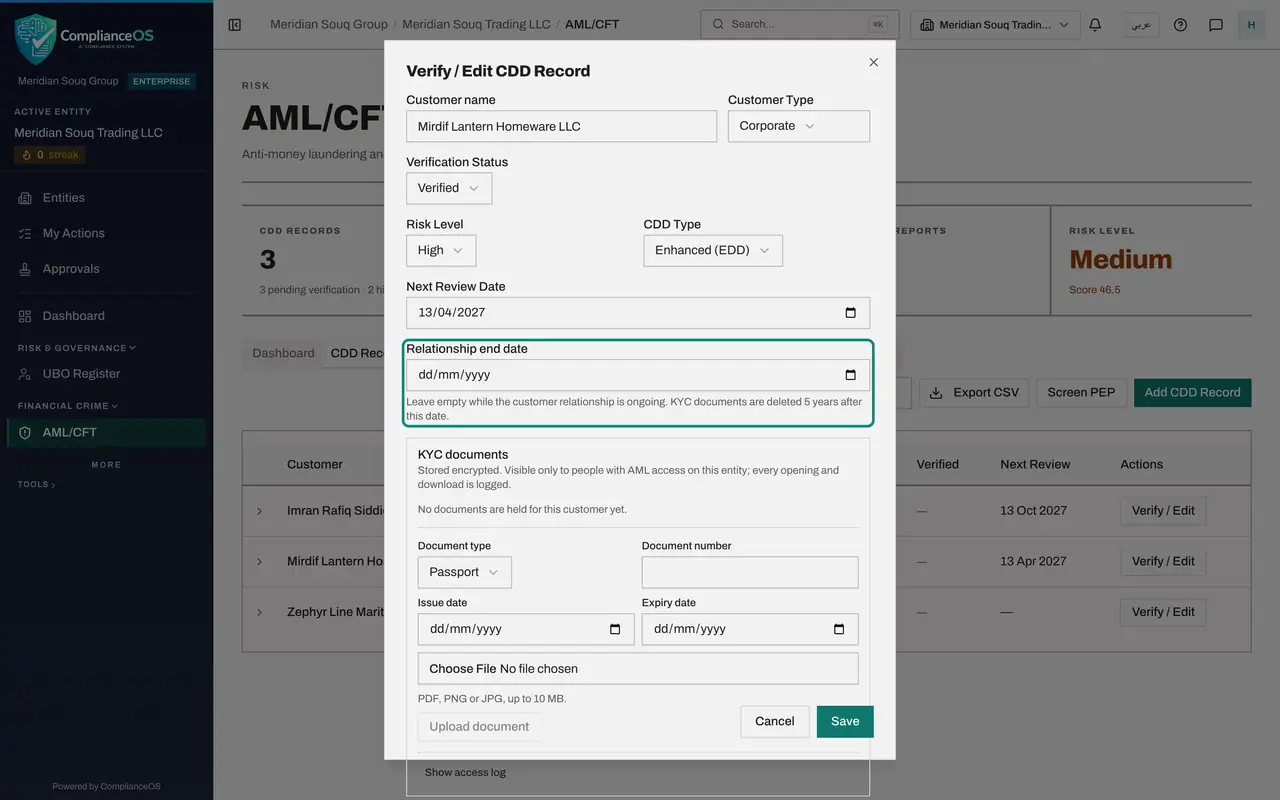Open the notifications bell
Image resolution: width=1280 pixels, height=800 pixels.
click(x=1095, y=24)
